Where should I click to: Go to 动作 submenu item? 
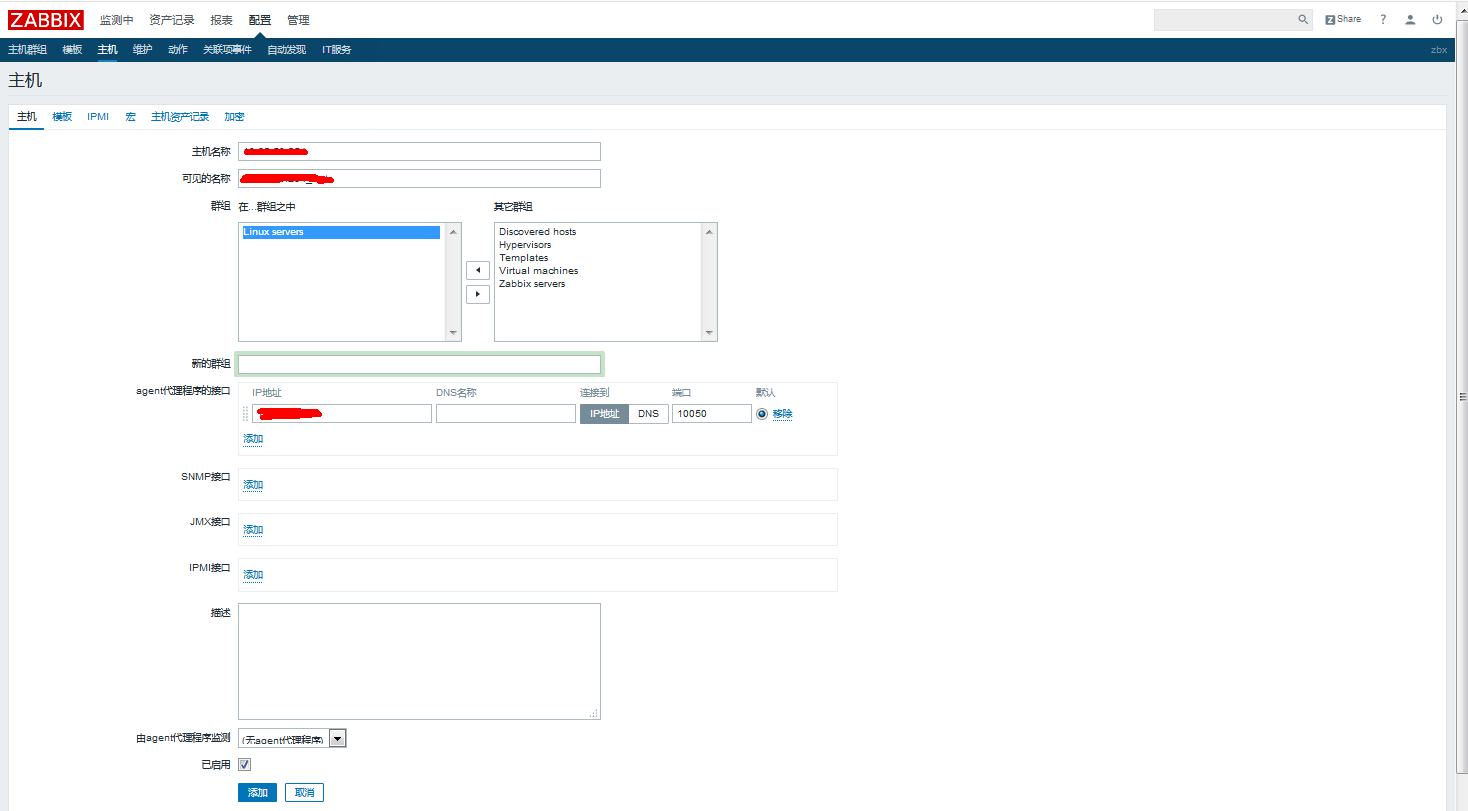click(x=177, y=50)
